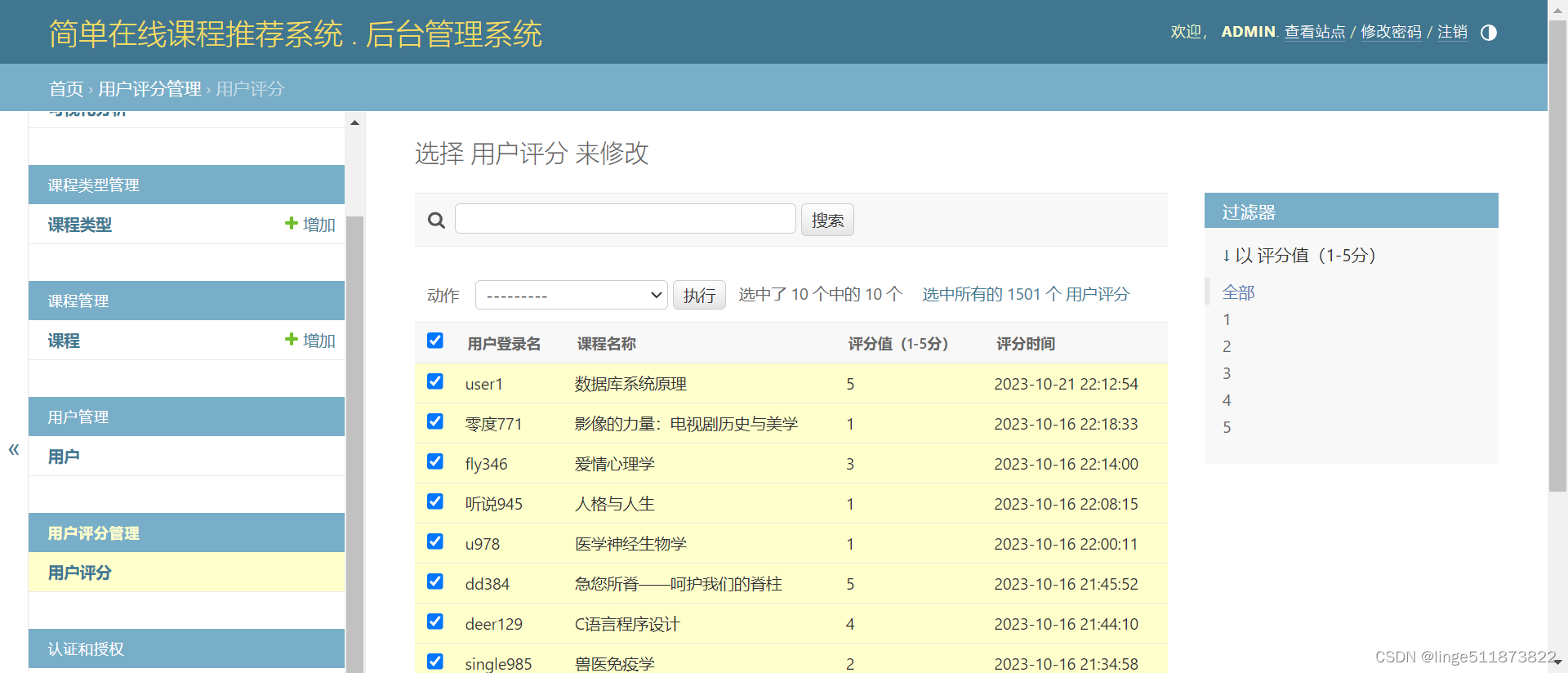Uncheck the row for dd384
Image resolution: width=1568 pixels, height=673 pixels.
435,582
